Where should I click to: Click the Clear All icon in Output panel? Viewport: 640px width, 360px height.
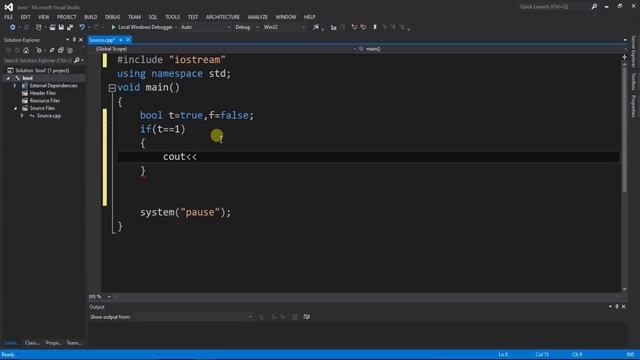point(295,317)
